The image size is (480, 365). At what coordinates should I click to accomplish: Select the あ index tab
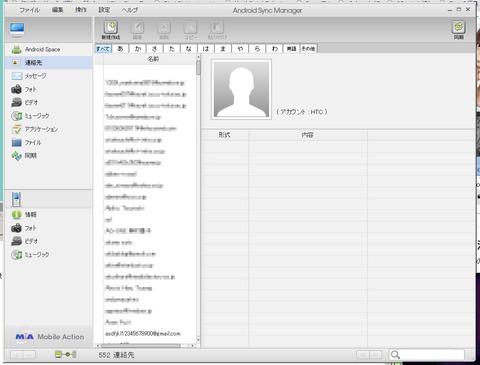point(120,49)
